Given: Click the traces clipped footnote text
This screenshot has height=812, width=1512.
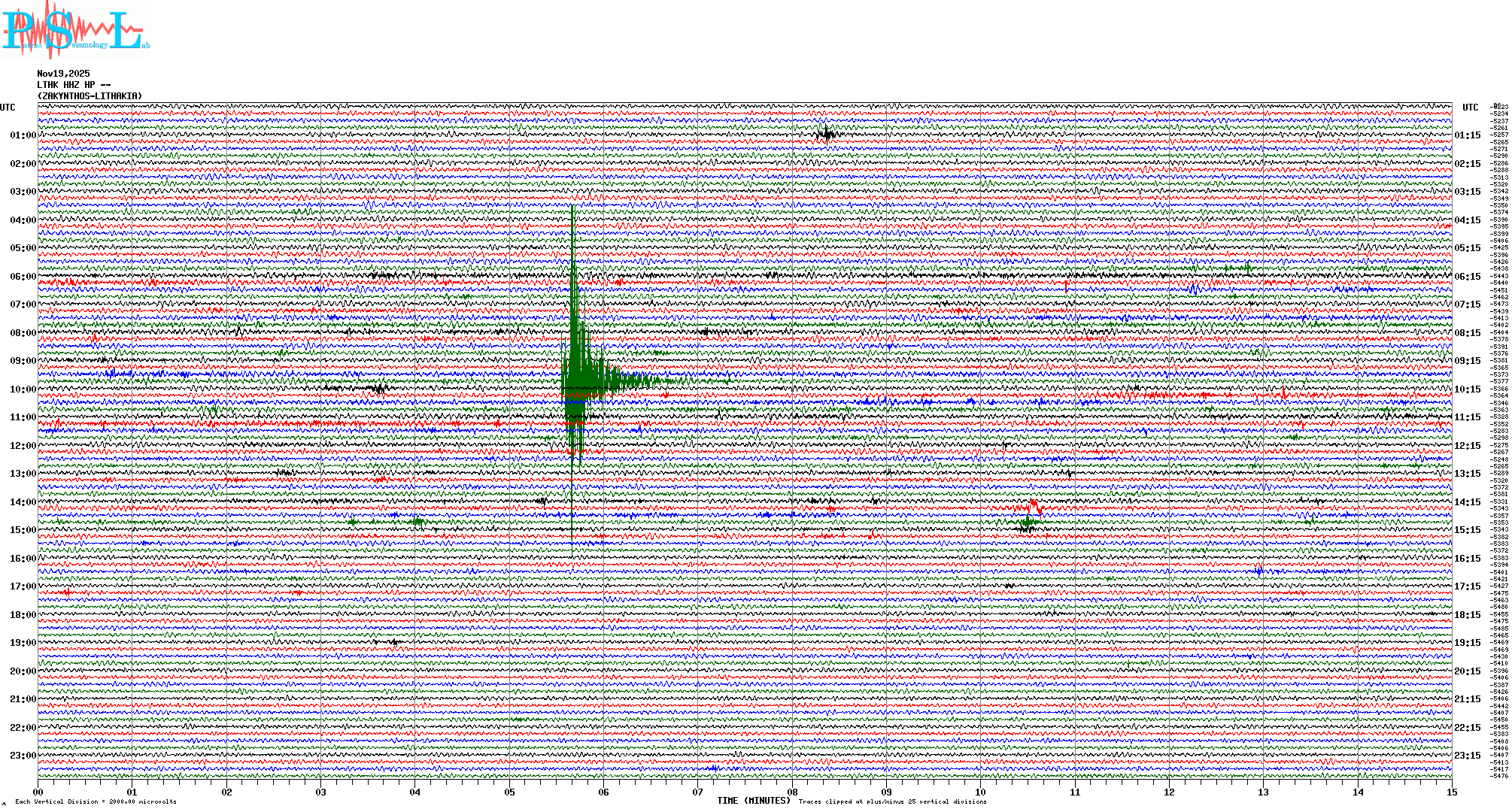Looking at the screenshot, I should coord(892,801).
